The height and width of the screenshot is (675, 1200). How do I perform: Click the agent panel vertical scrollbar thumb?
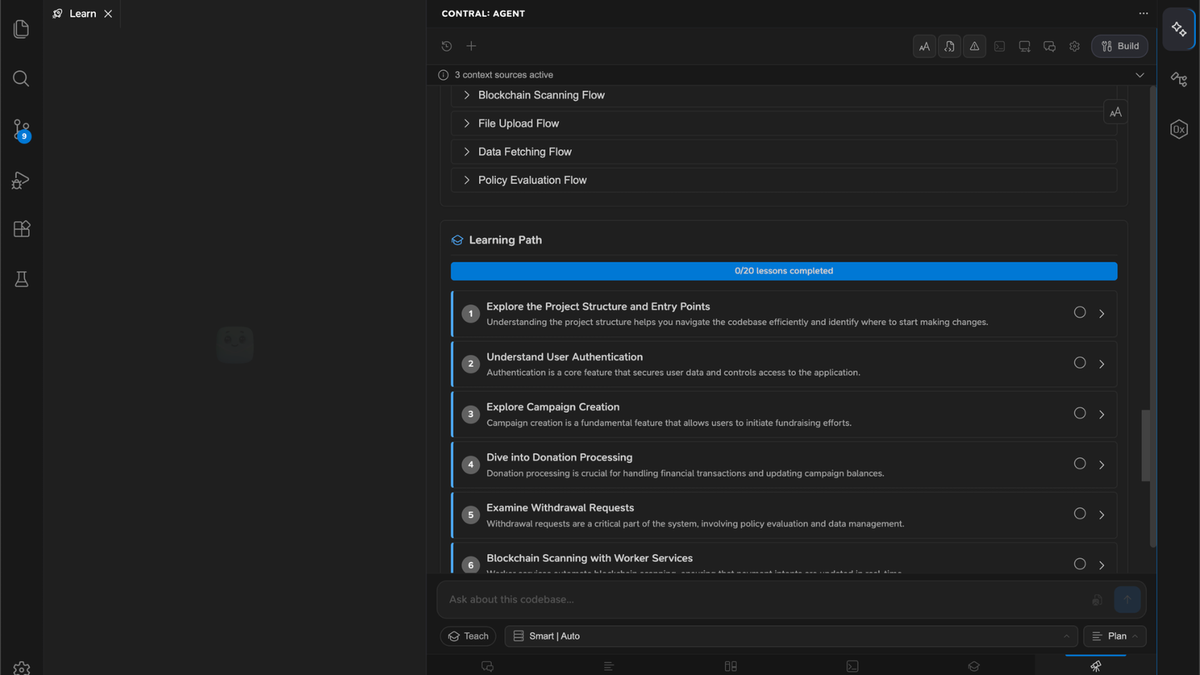pyautogui.click(x=1146, y=446)
